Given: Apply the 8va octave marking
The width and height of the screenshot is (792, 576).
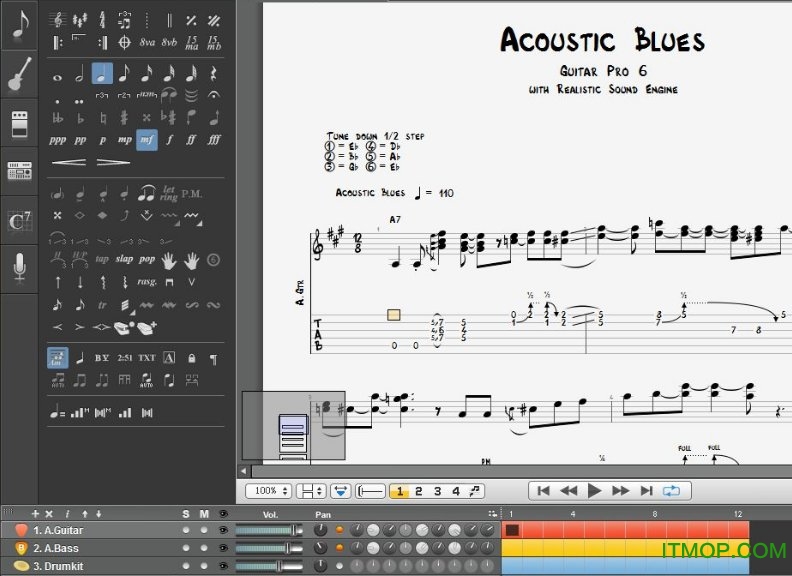Looking at the screenshot, I should click(x=147, y=42).
